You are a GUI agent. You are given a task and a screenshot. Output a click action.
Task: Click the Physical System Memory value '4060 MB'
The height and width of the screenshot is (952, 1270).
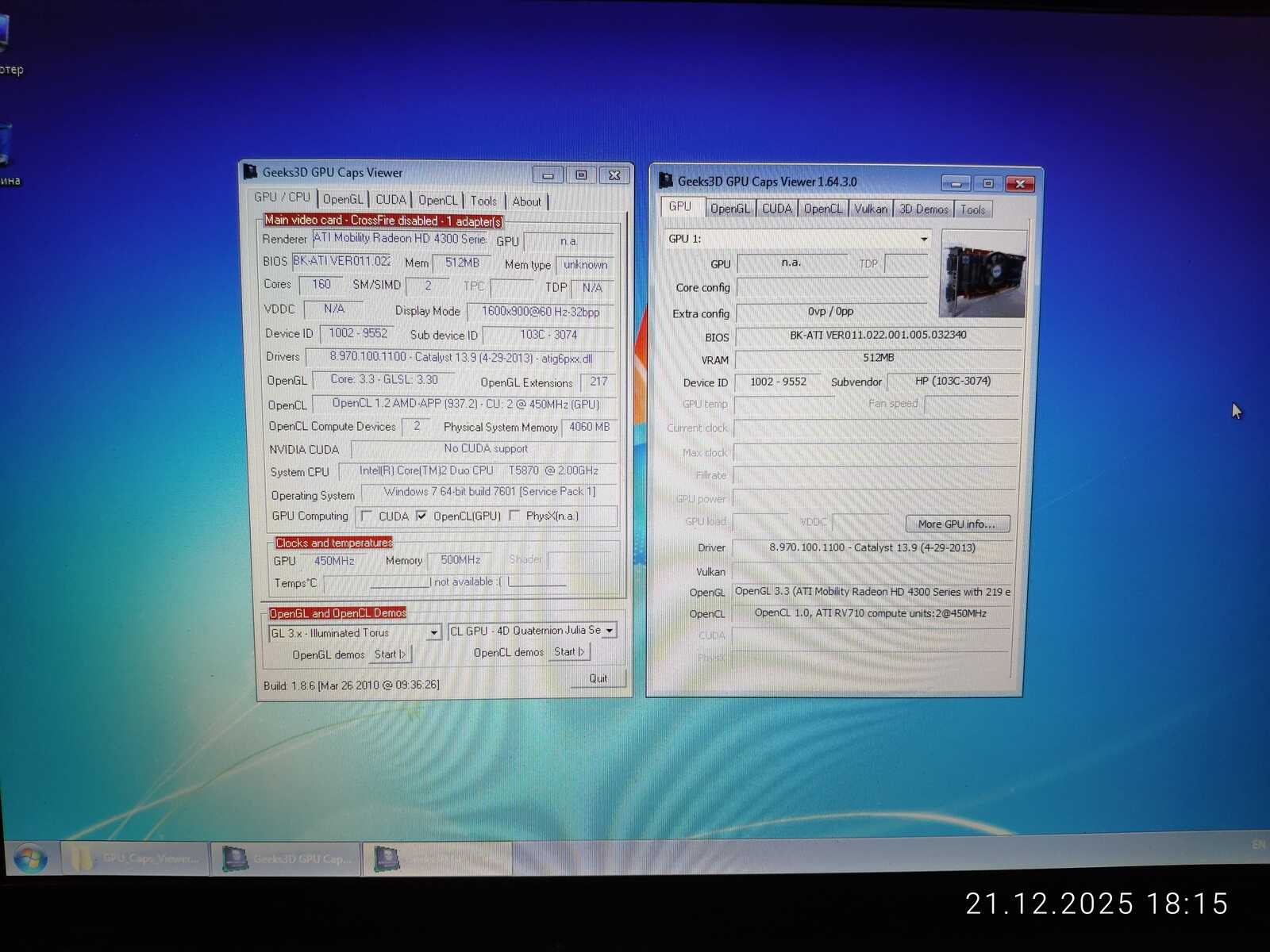pos(589,427)
